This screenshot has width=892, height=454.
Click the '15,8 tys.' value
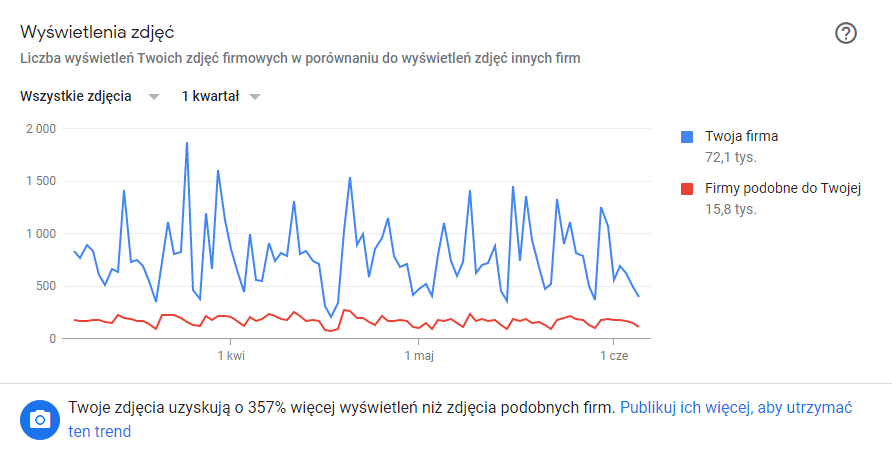pyautogui.click(x=730, y=209)
